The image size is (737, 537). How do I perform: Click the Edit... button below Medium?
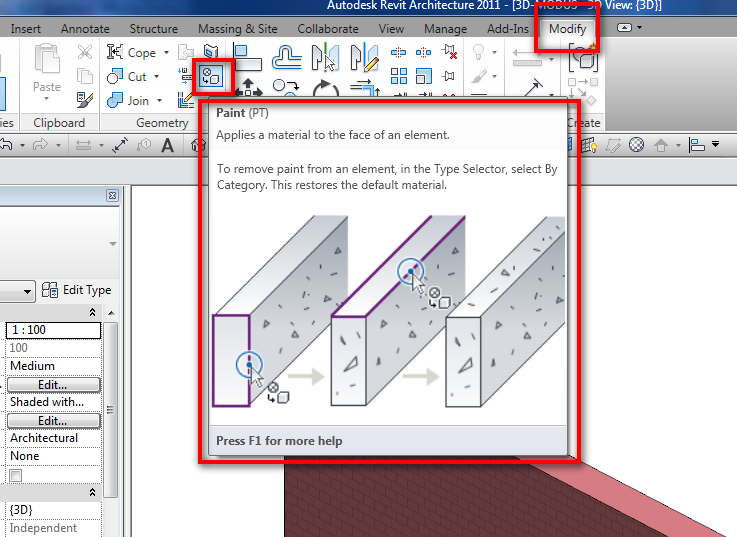[x=53, y=385]
